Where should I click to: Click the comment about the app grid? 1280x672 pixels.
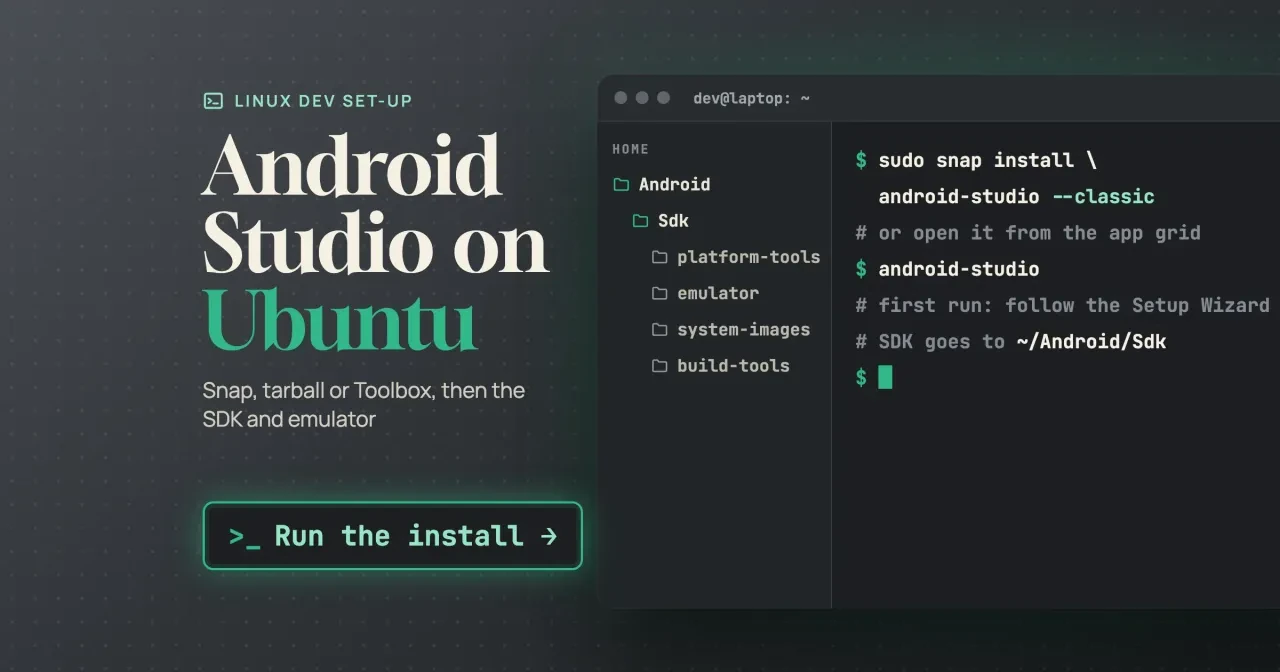tap(1028, 232)
